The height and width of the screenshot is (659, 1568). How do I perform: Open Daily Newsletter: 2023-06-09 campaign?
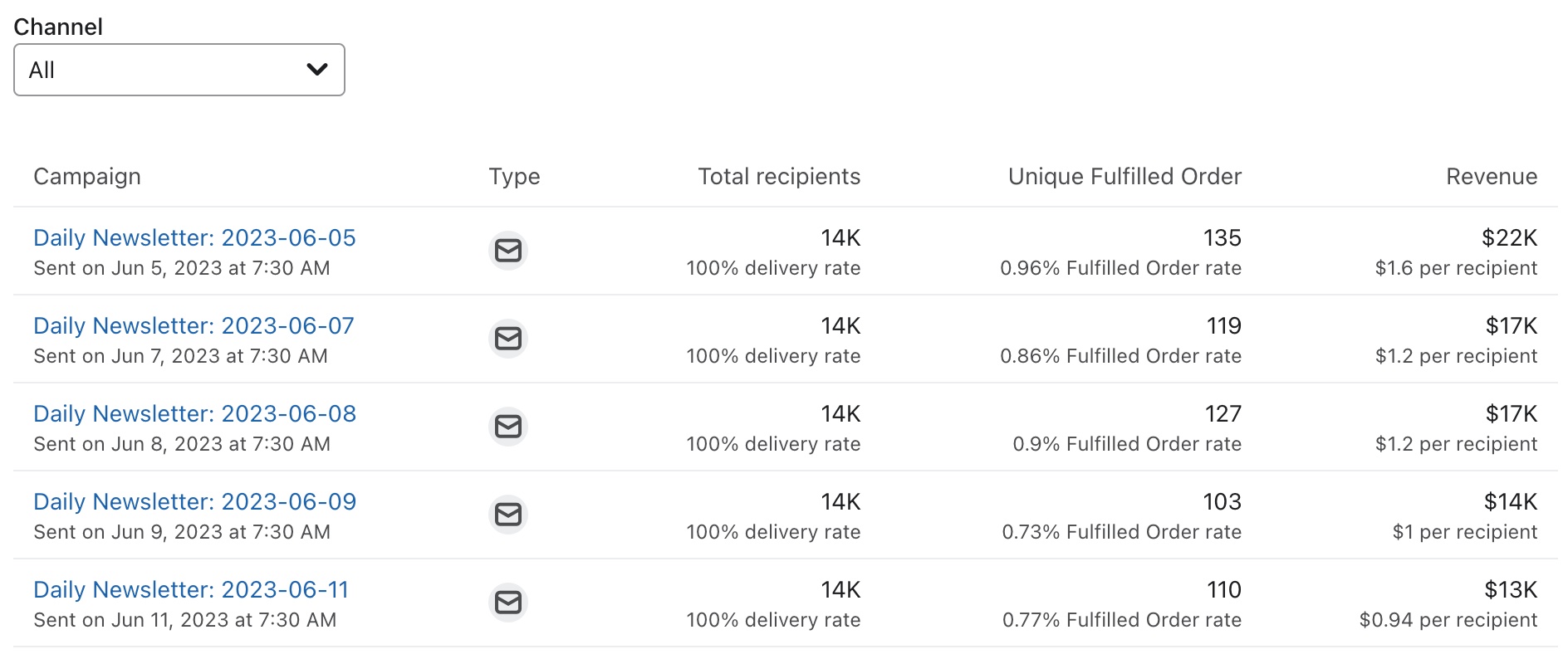pos(194,502)
